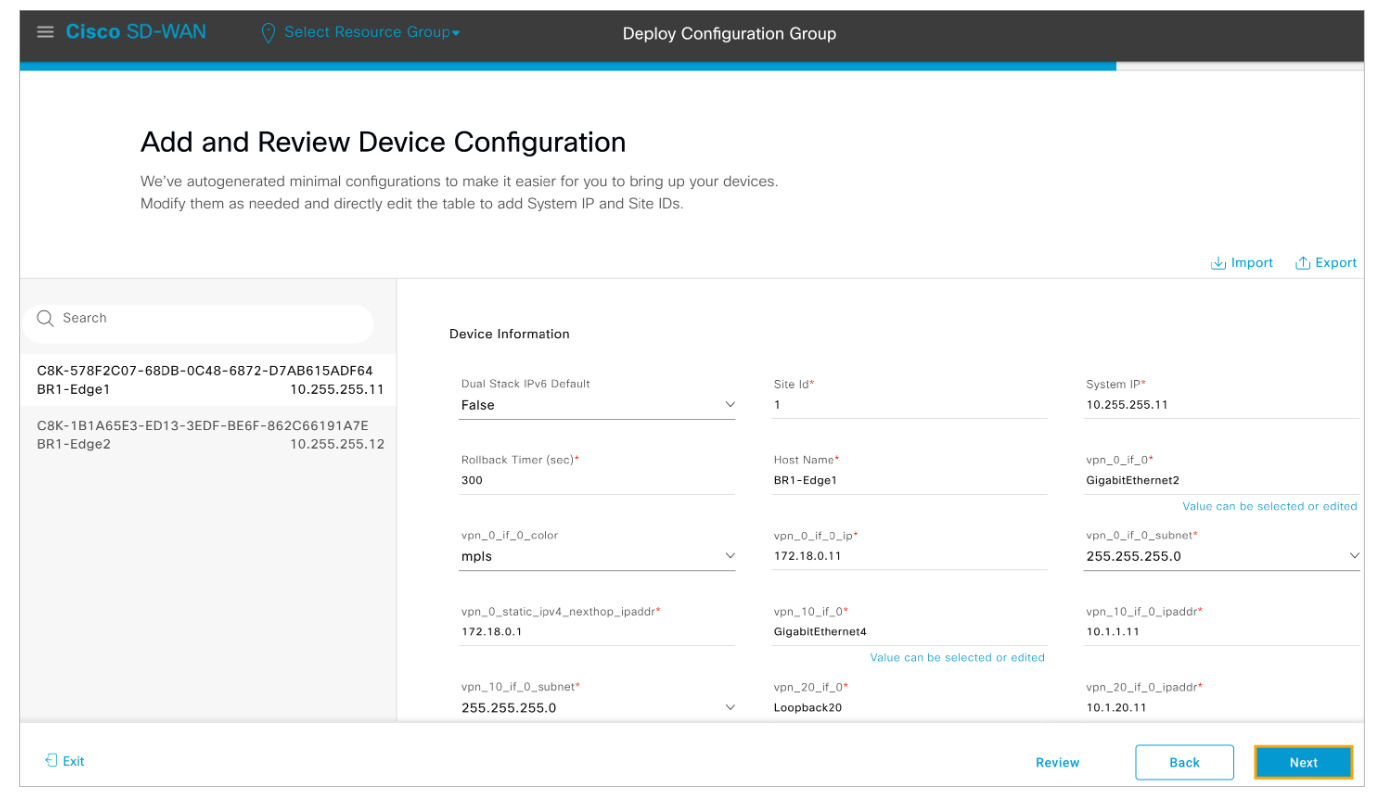Click the Review link
The height and width of the screenshot is (799, 1383).
pyautogui.click(x=1057, y=762)
